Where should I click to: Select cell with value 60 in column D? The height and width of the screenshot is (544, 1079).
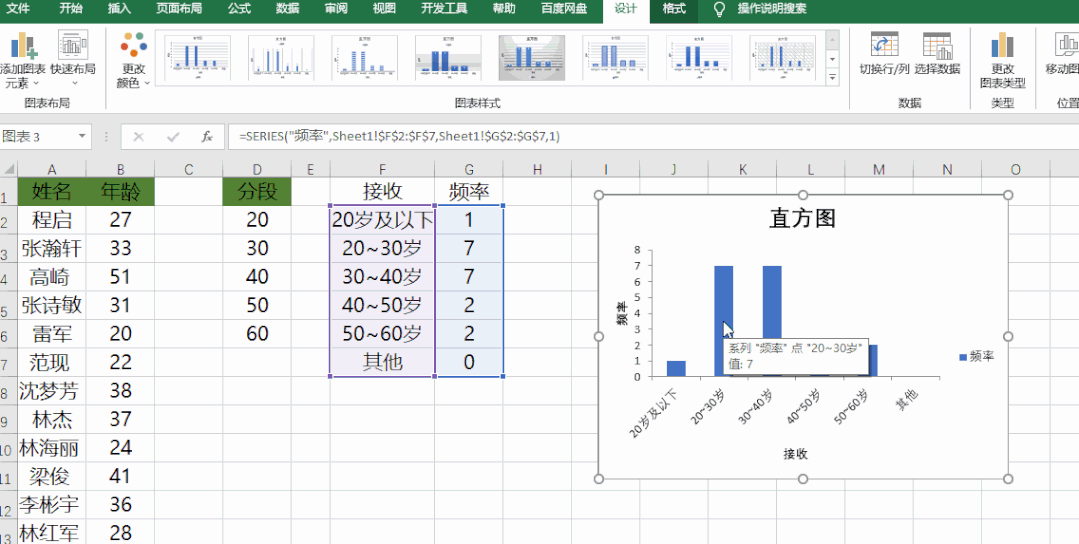coord(257,334)
